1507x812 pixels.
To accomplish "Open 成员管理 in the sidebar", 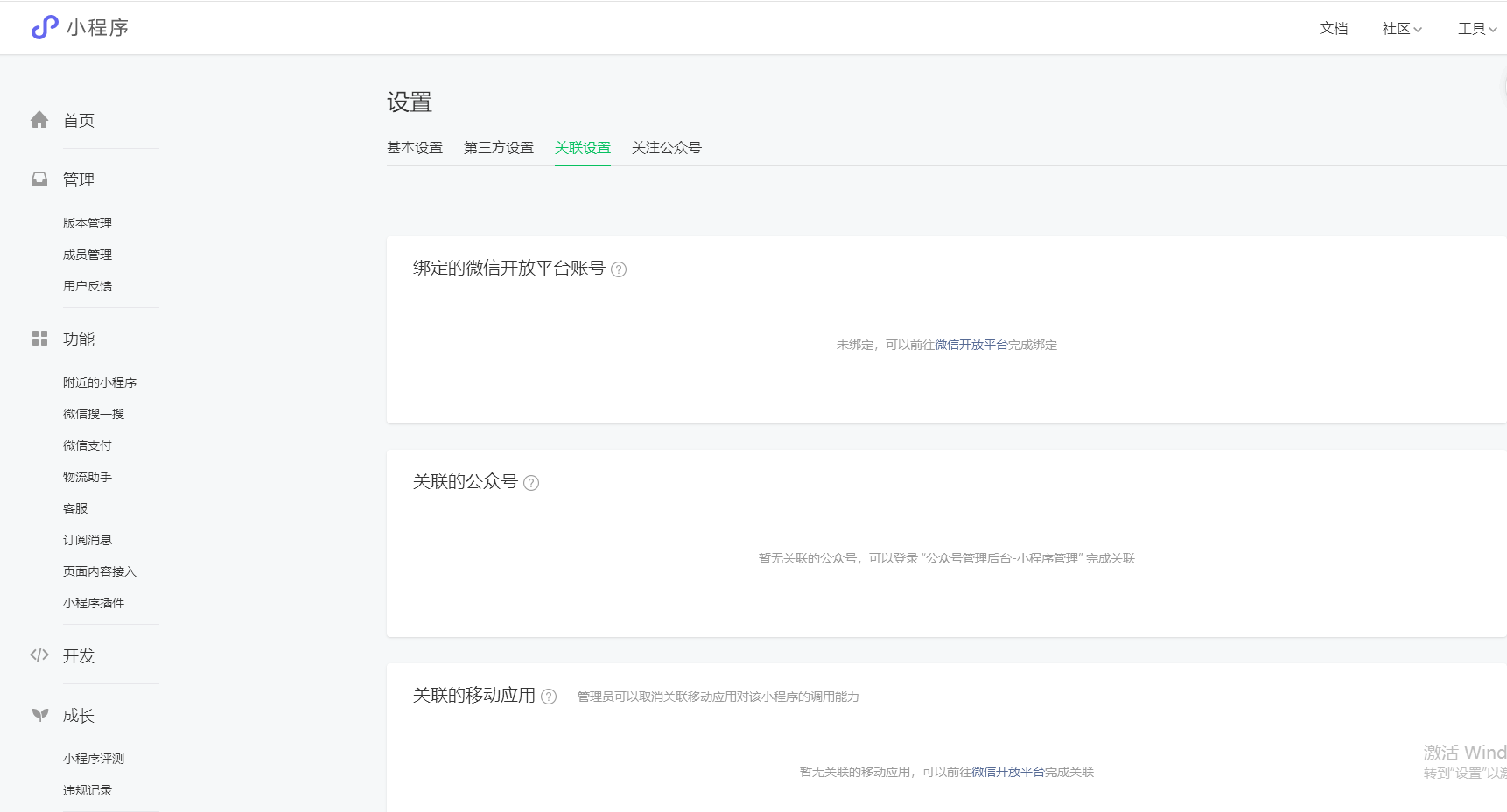I will pos(88,255).
